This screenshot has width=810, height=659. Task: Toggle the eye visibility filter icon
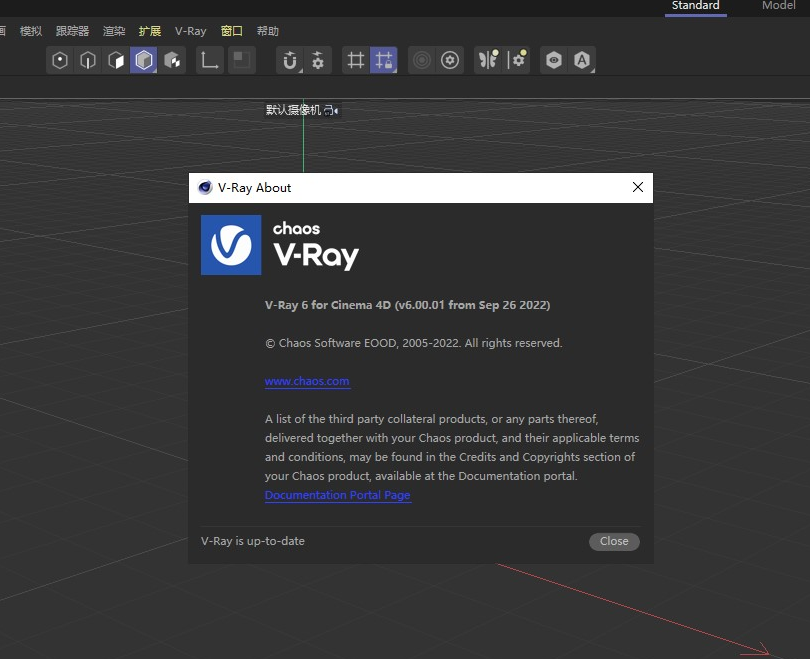554,60
